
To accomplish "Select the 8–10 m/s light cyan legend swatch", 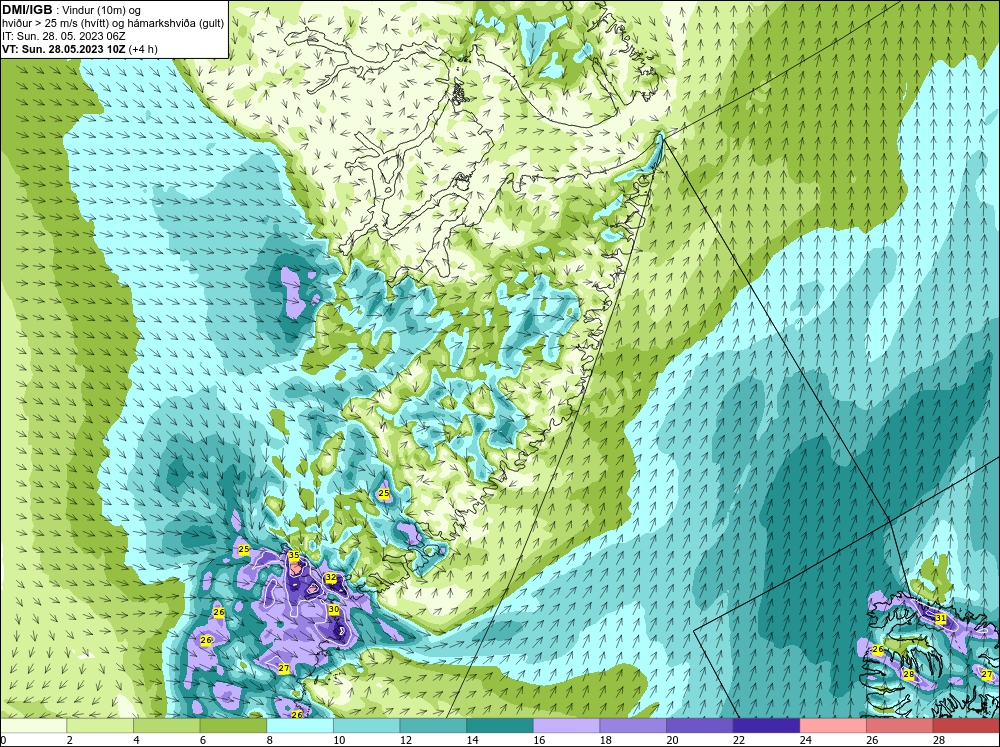I will click(300, 725).
